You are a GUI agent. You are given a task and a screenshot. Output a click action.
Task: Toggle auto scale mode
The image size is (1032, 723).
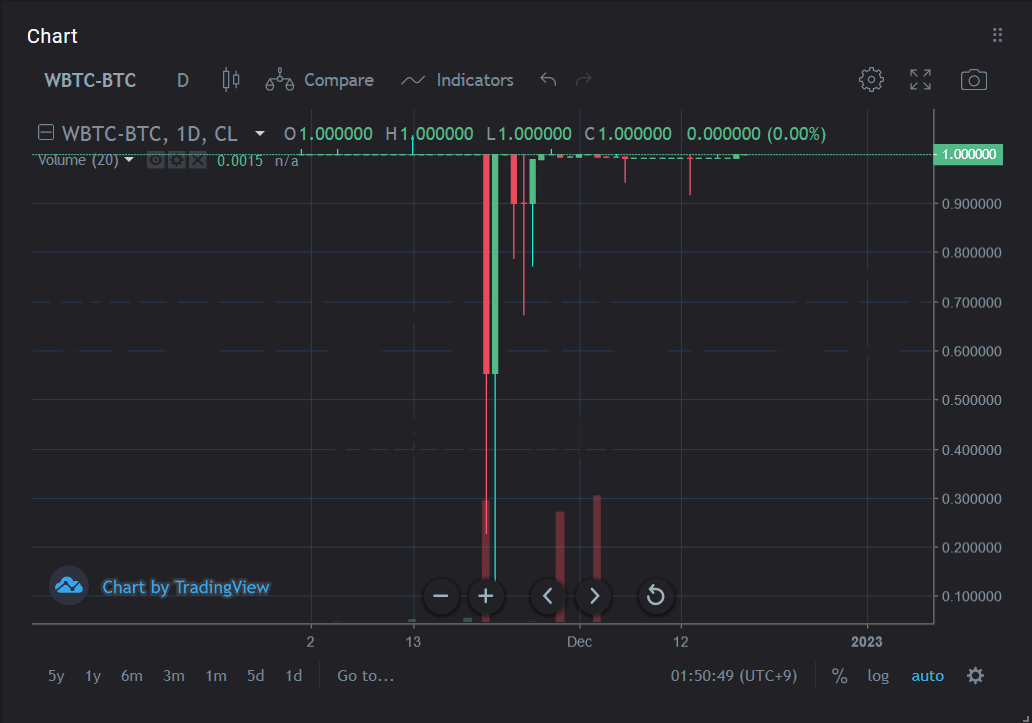[927, 676]
